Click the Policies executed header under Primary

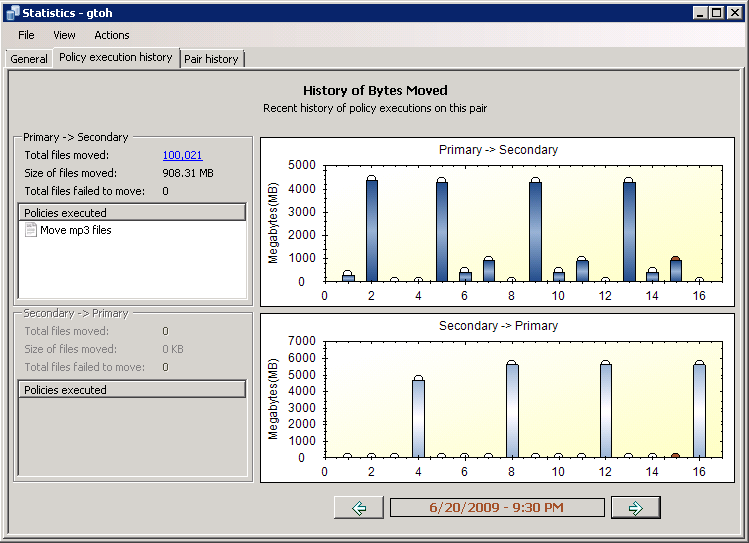tap(132, 212)
